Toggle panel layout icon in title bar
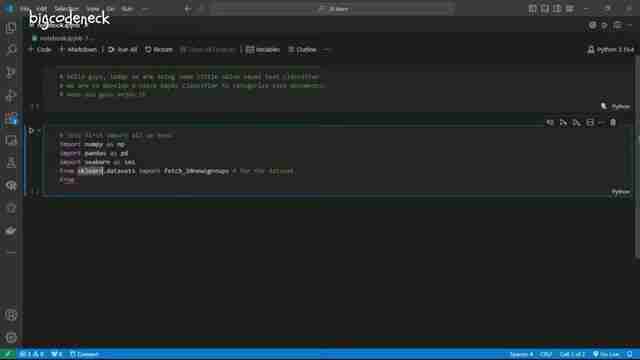 (544, 9)
